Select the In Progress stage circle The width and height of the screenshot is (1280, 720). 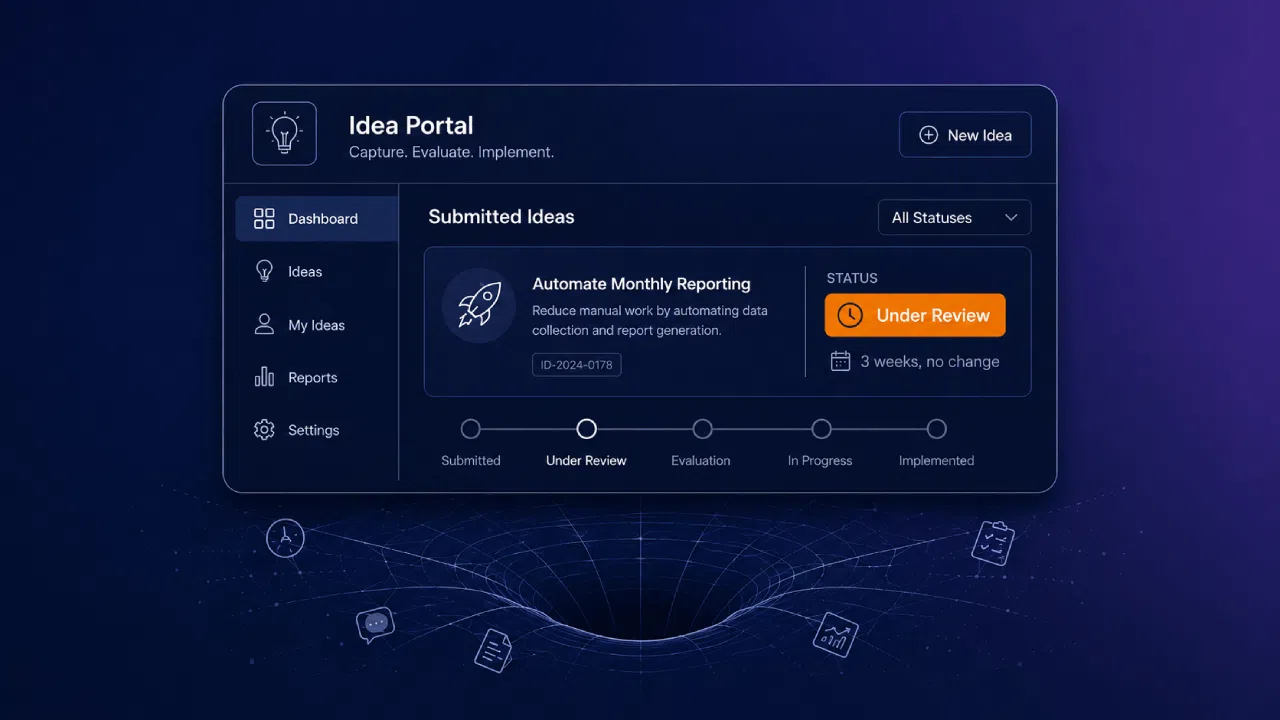[x=821, y=429]
